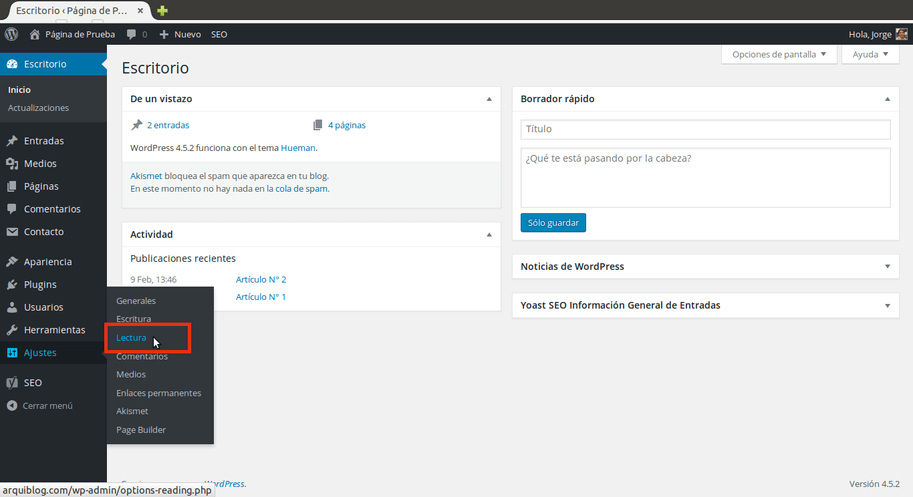Open the Opciones de pantalla dropdown
This screenshot has width=913, height=497.
[779, 54]
